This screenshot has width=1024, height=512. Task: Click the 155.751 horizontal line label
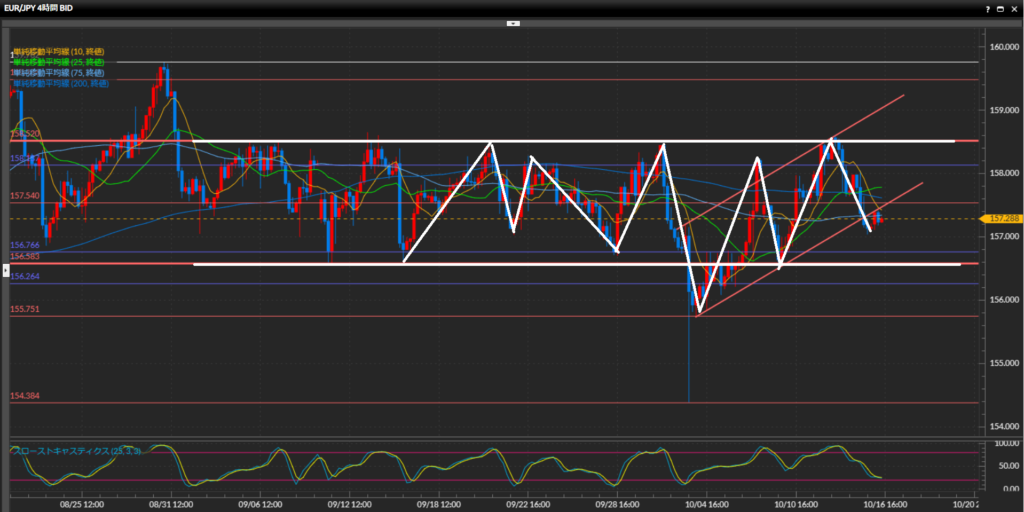point(25,310)
